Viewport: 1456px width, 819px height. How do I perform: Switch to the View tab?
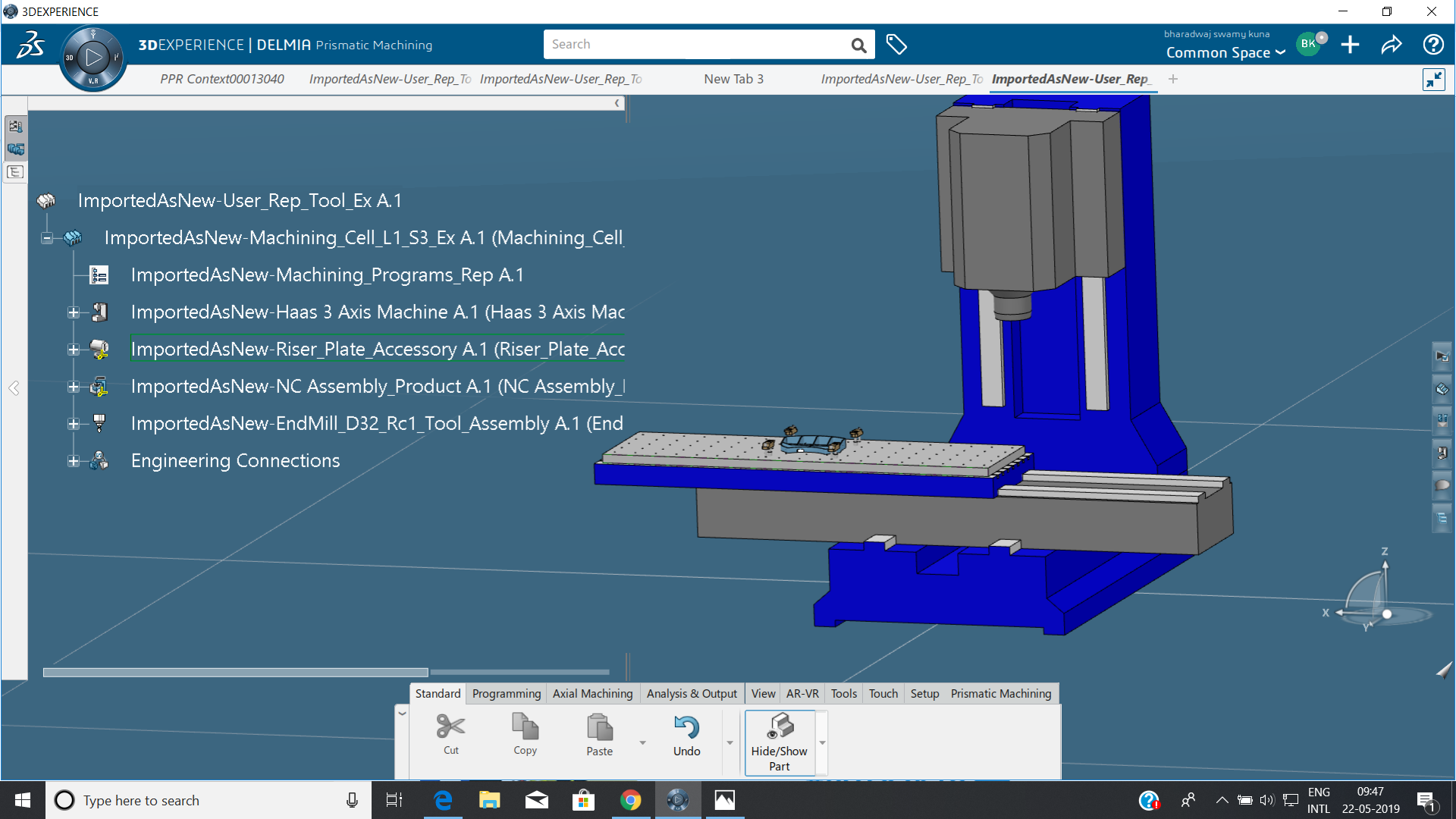[763, 694]
